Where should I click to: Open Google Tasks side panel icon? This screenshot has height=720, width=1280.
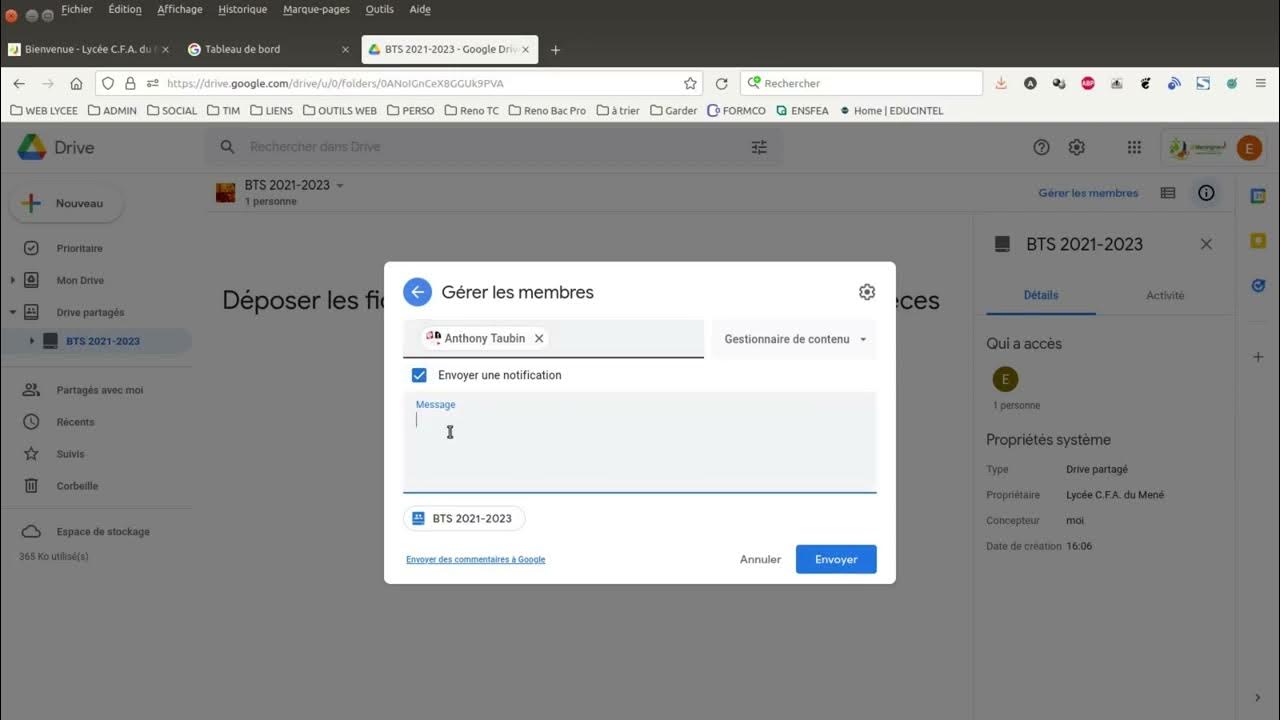tap(1258, 285)
